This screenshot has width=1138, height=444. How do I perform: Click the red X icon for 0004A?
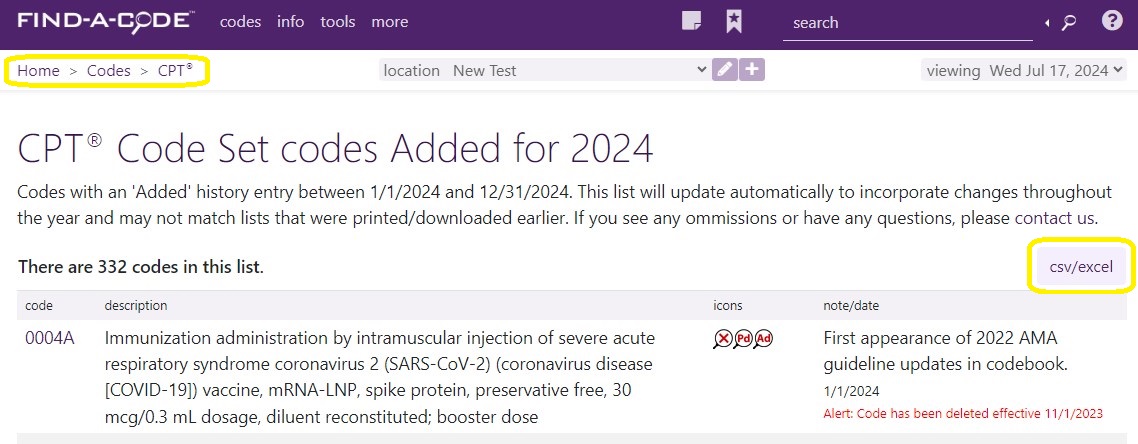(723, 339)
